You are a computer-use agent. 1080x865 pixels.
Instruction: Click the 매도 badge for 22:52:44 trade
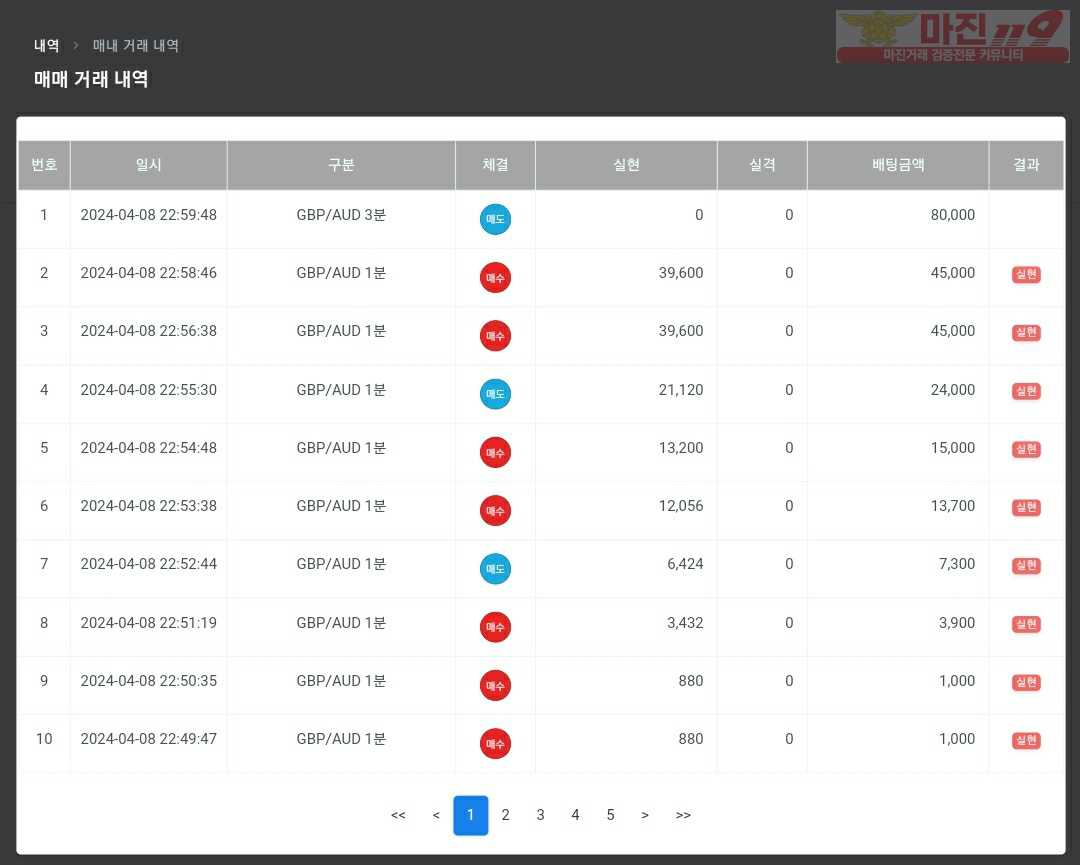coord(495,569)
